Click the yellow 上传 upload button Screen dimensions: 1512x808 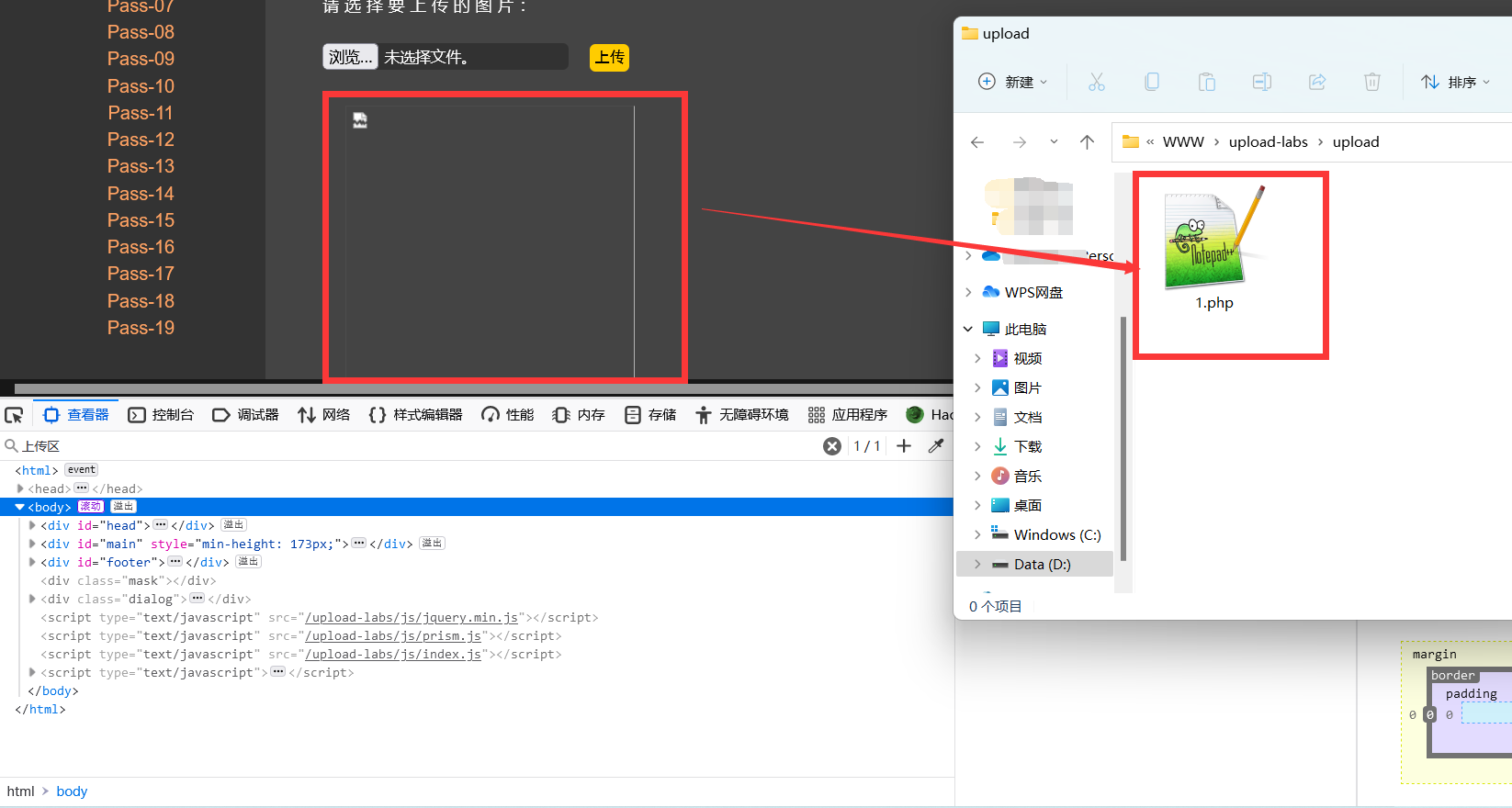click(x=609, y=57)
